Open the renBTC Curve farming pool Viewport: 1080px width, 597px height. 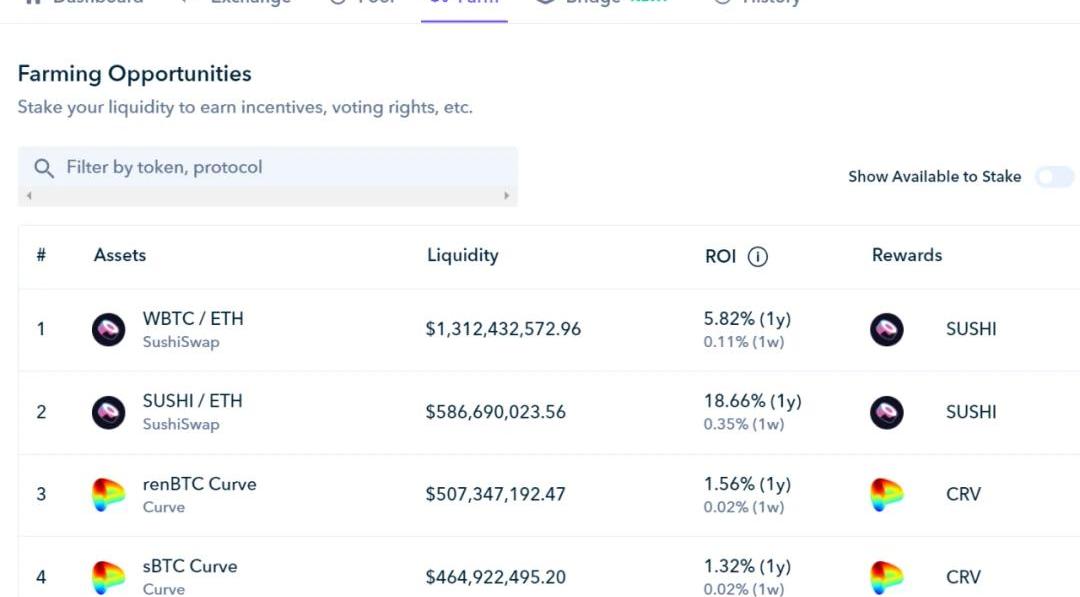200,484
